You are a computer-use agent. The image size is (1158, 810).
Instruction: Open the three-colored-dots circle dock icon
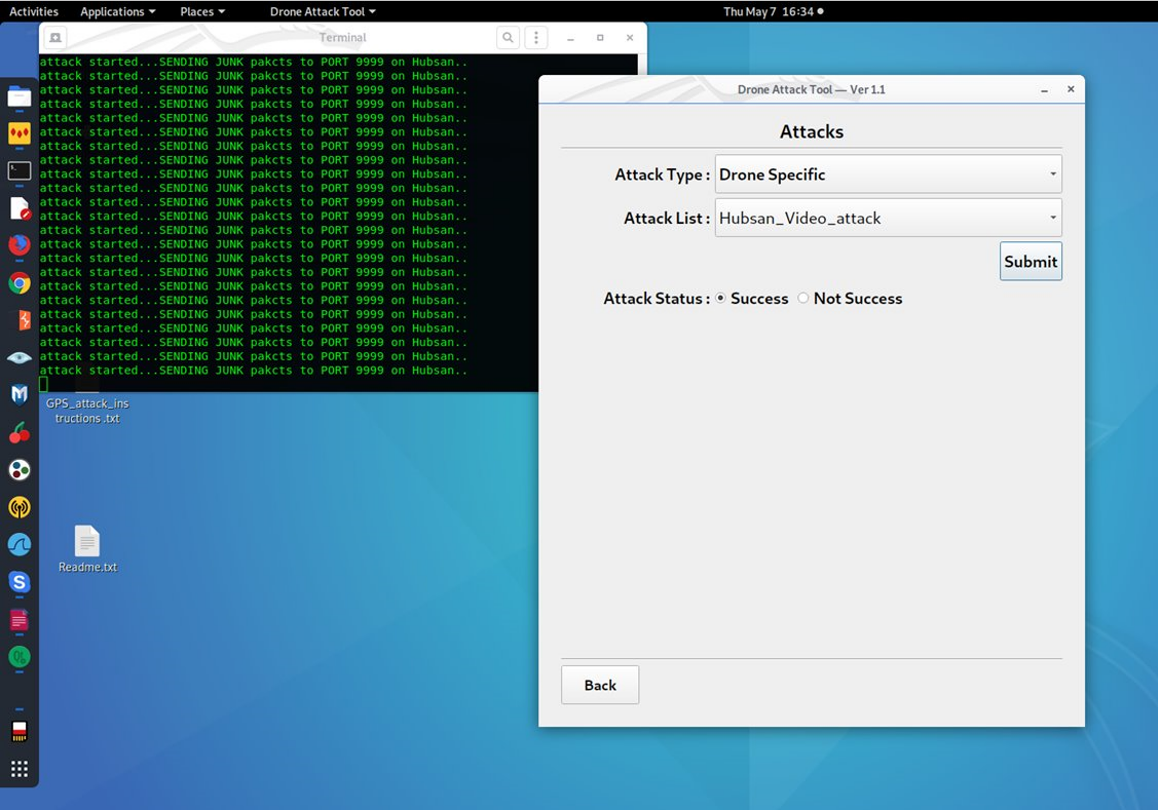pos(19,470)
